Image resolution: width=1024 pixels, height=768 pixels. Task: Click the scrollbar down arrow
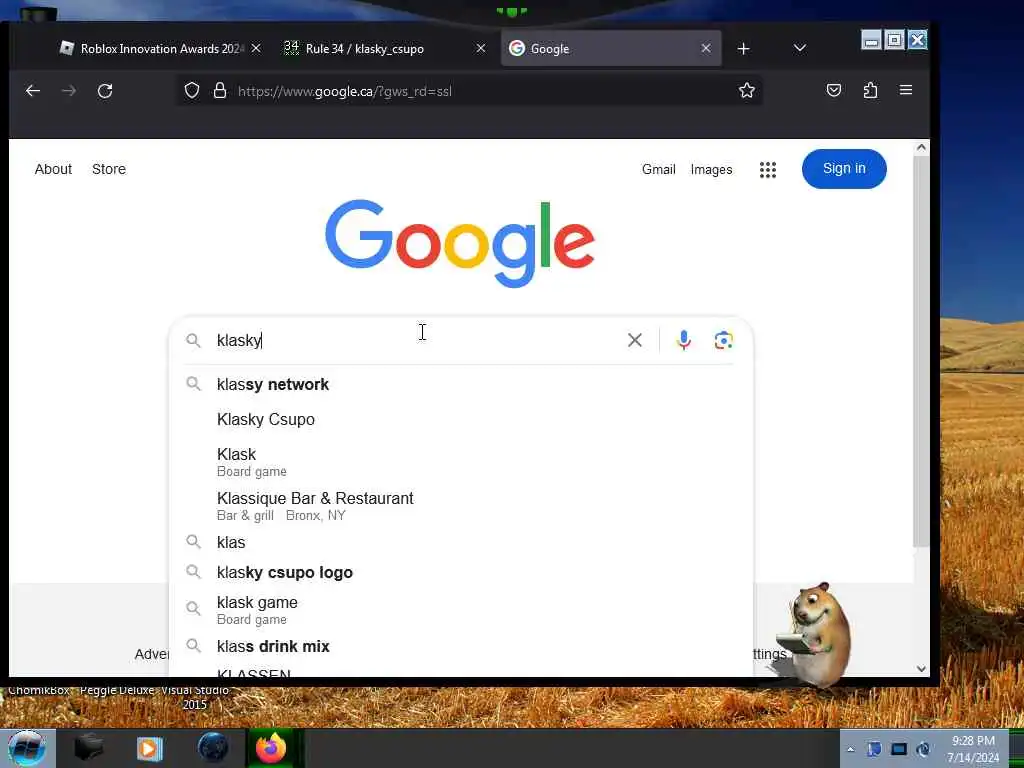pos(921,668)
